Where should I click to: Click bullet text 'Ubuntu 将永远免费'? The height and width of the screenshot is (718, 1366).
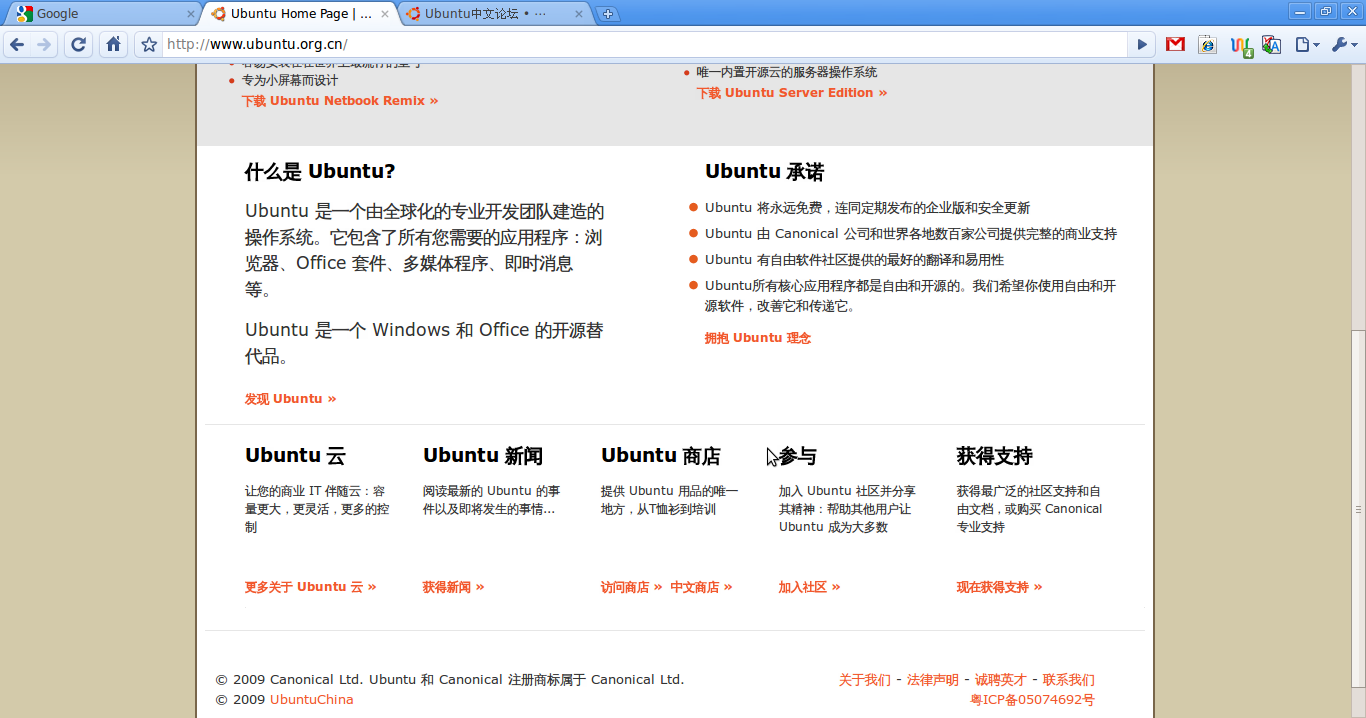pos(867,208)
